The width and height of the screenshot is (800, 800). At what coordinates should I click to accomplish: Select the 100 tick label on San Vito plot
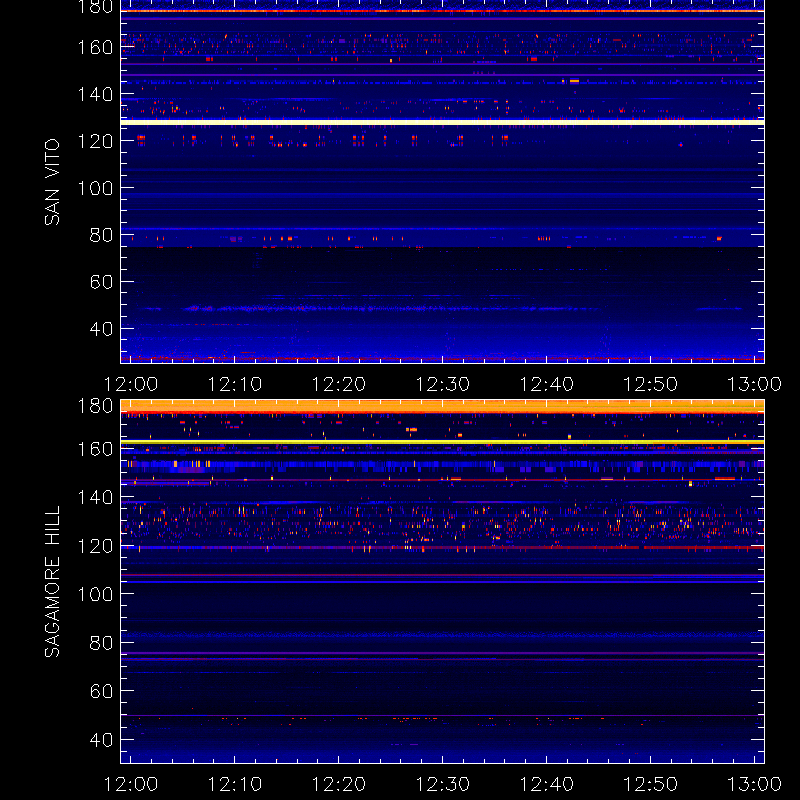95,188
